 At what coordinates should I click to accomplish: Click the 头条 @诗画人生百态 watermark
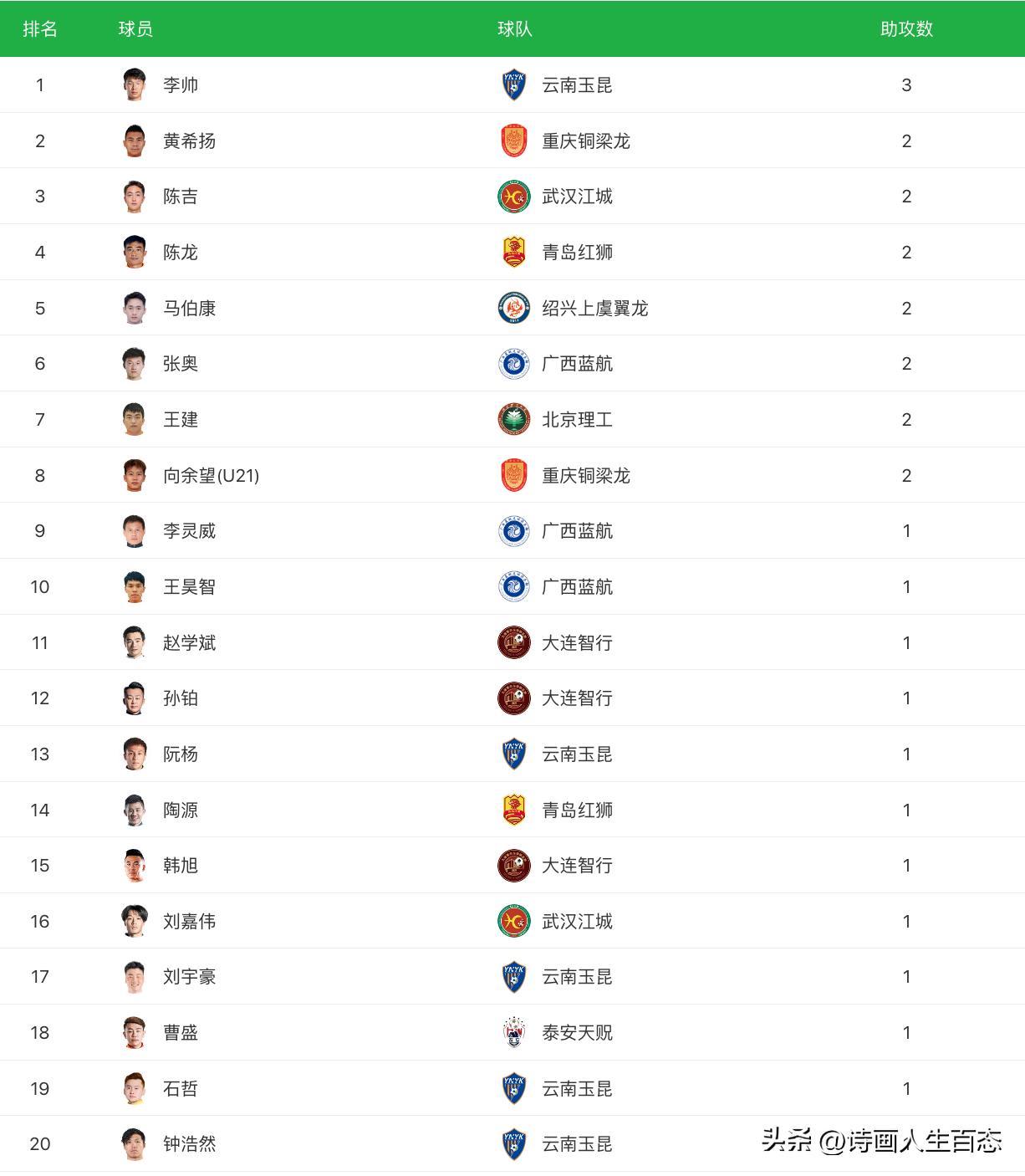(881, 1140)
